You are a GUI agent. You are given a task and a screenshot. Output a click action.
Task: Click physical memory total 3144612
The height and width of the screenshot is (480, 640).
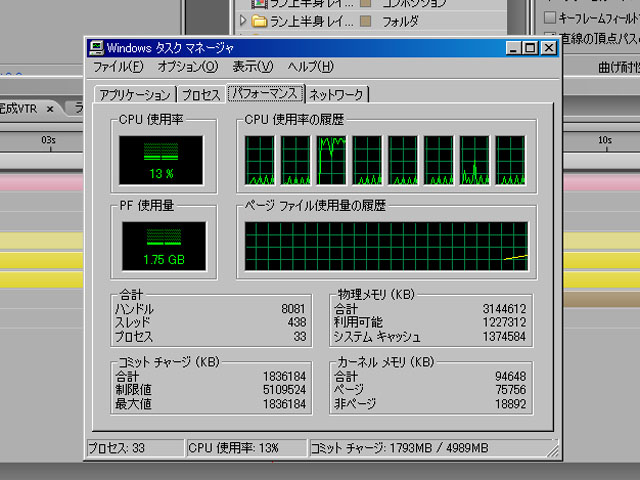tap(504, 309)
